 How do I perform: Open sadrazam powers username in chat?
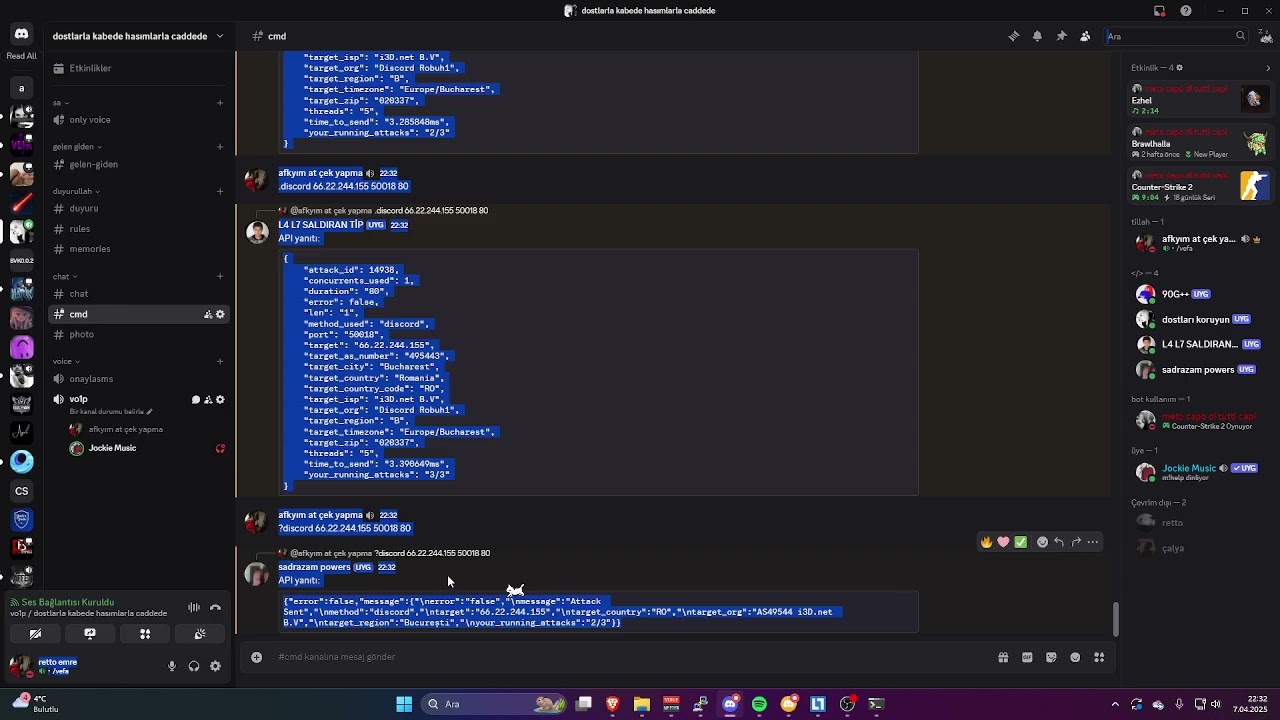[314, 567]
